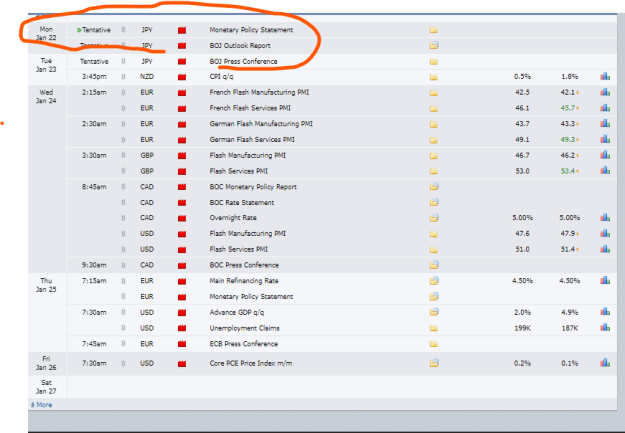Toggle alert speaker for Advance GDP q/q
The width and height of the screenshot is (625, 433).
[x=123, y=312]
